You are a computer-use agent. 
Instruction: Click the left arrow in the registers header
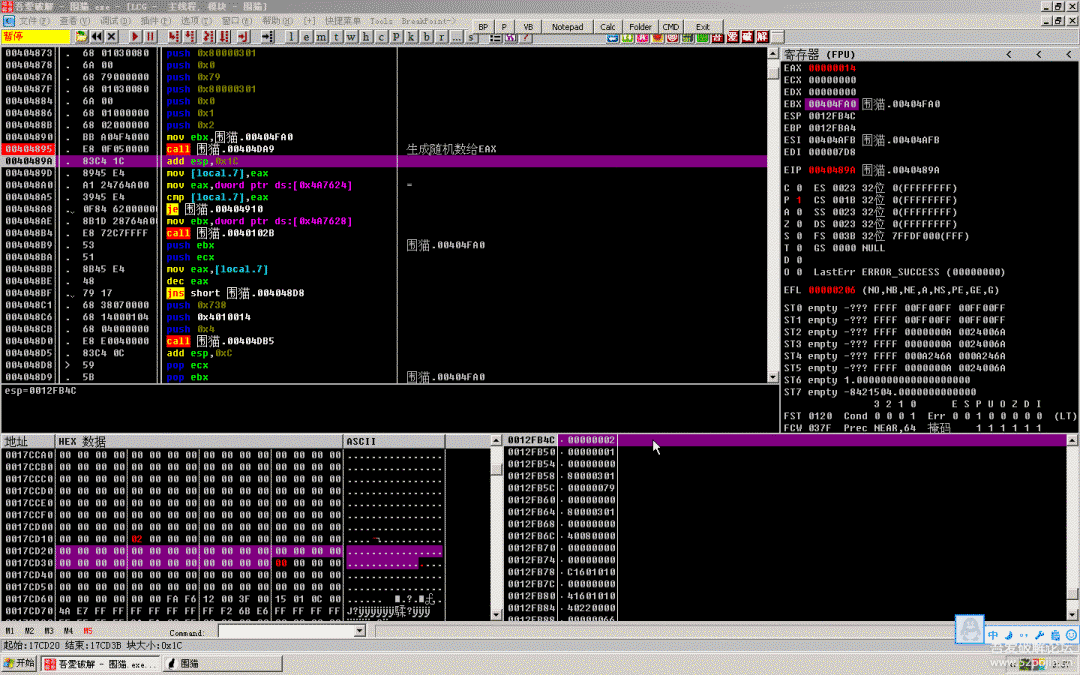pyautogui.click(x=1007, y=54)
